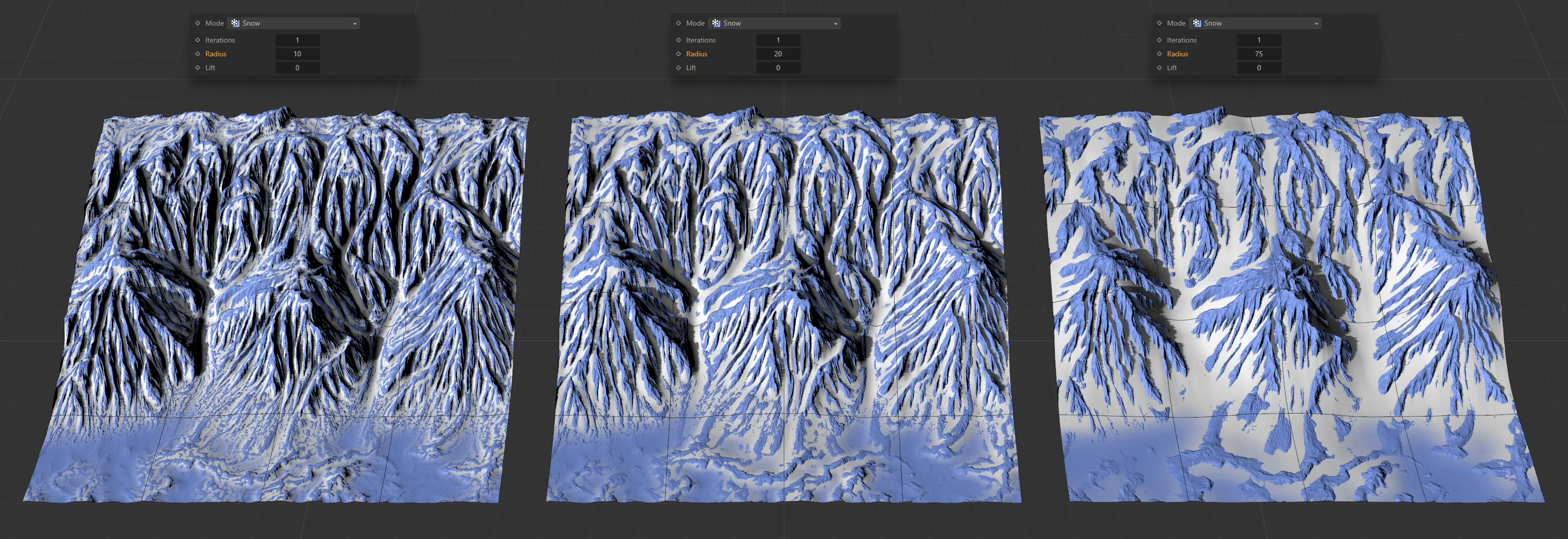Click the diamond connector beside Mode in right panel

tap(1158, 23)
